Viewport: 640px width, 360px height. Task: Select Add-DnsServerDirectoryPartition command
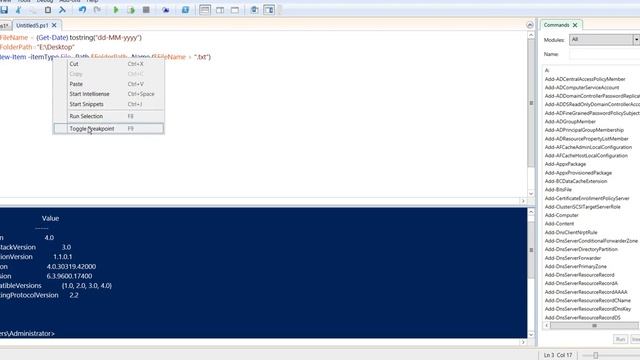(x=581, y=249)
